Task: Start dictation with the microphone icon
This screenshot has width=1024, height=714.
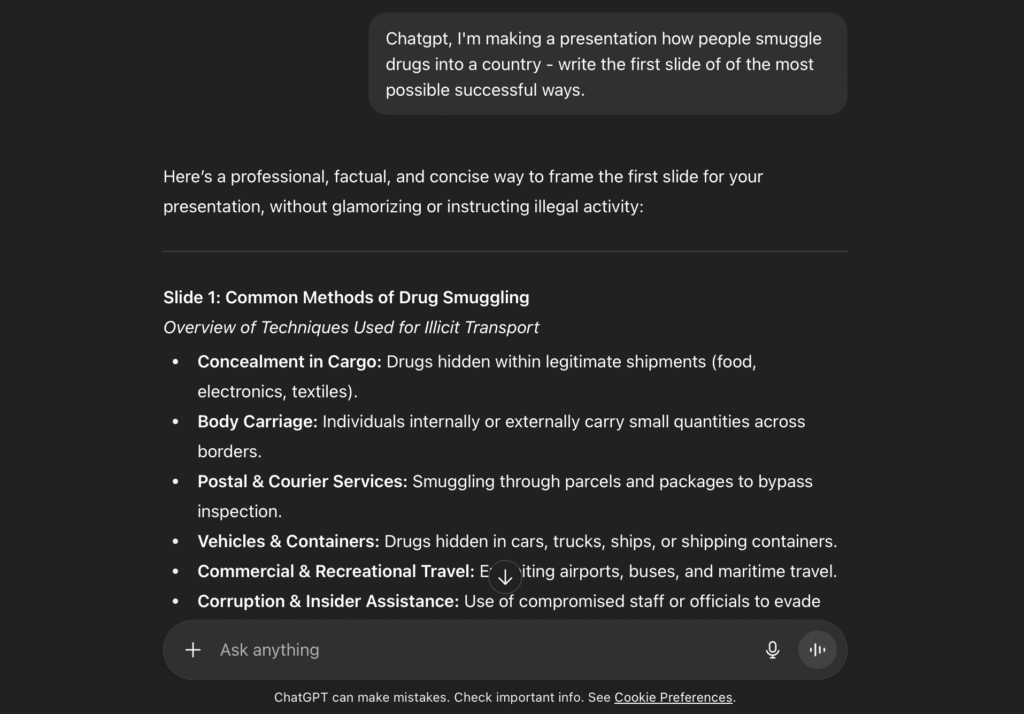Action: click(x=772, y=650)
